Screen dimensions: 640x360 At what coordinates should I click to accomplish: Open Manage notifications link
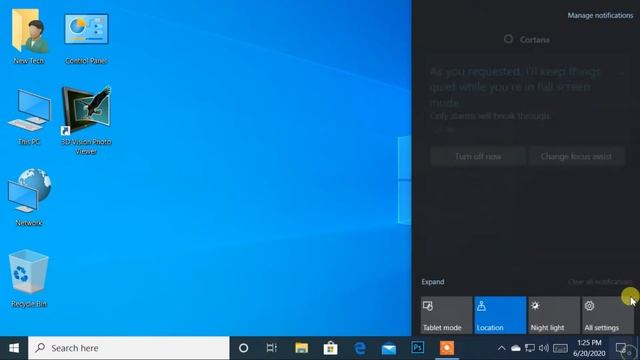point(600,16)
